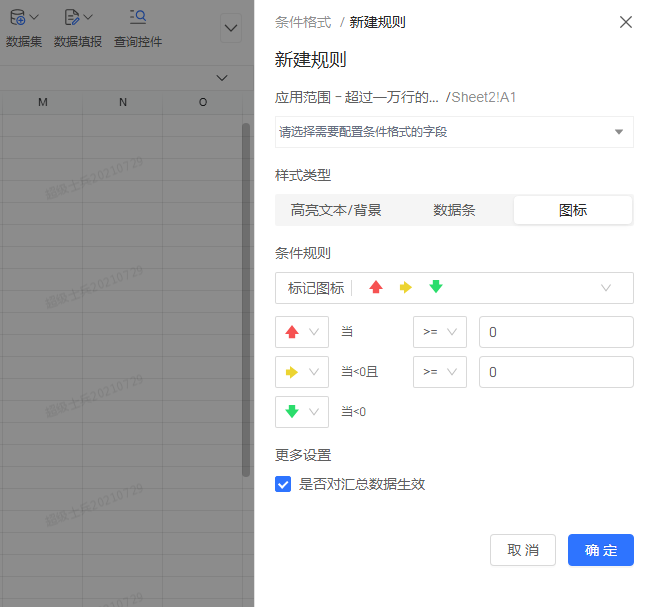The image size is (654, 607).
Task: Open the green down arrow icon selector
Action: (x=301, y=412)
